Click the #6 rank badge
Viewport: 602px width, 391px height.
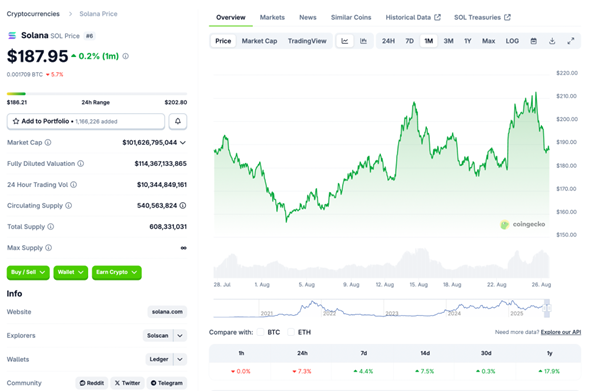tap(89, 36)
